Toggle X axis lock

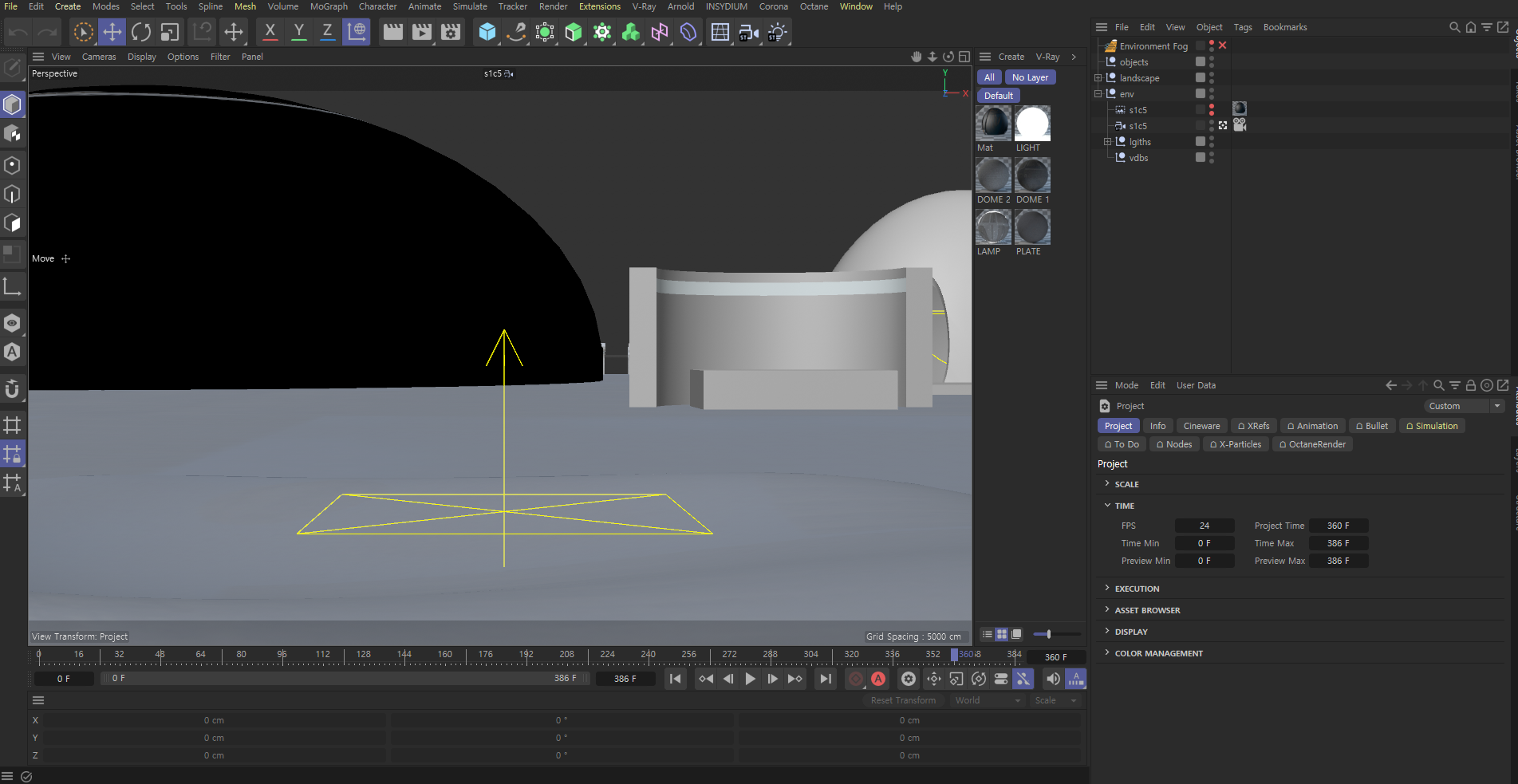270,32
